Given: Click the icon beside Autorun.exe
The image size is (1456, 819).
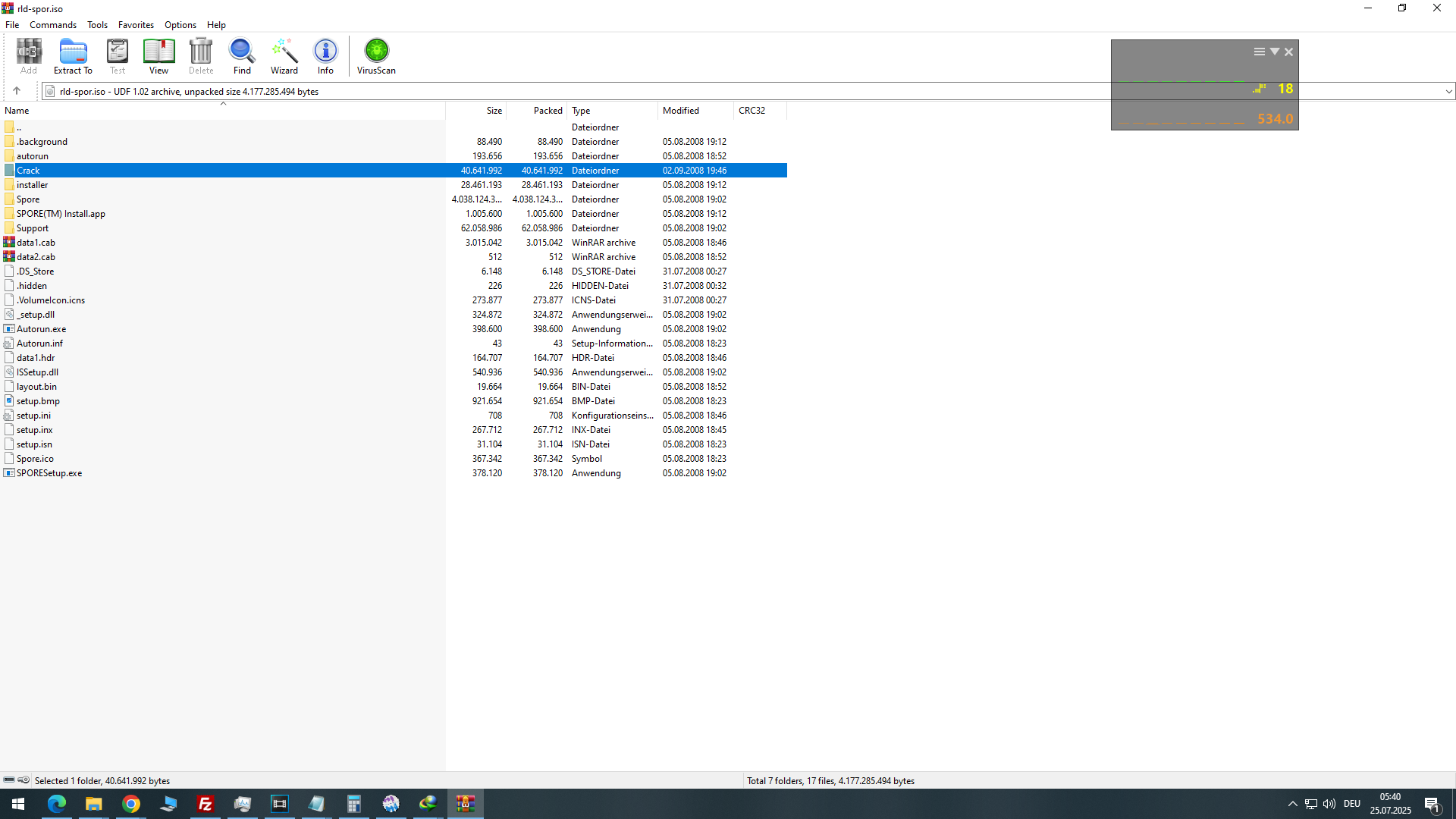Looking at the screenshot, I should tap(9, 328).
